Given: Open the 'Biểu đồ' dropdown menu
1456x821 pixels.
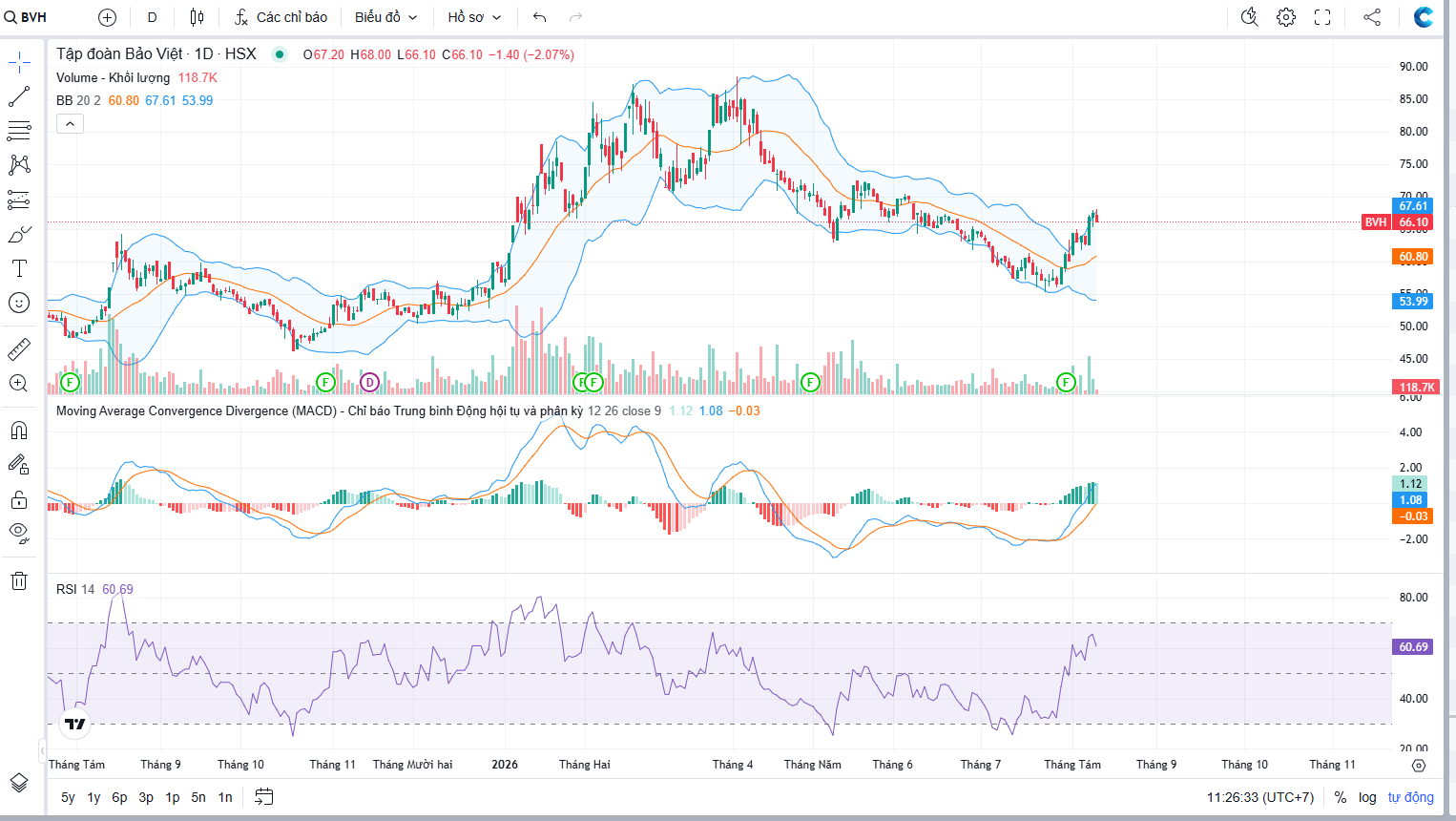Looking at the screenshot, I should coord(385,17).
